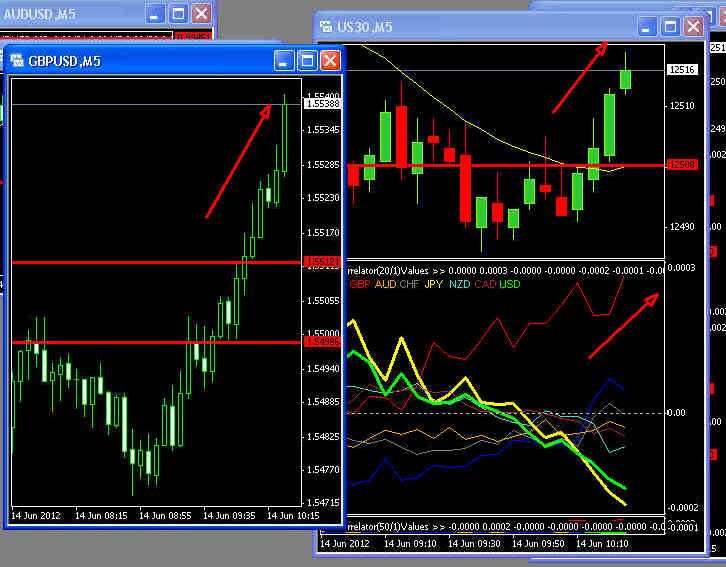The image size is (726, 567).
Task: Click the 1.54770 axis price in GBPUSD
Action: (x=323, y=469)
